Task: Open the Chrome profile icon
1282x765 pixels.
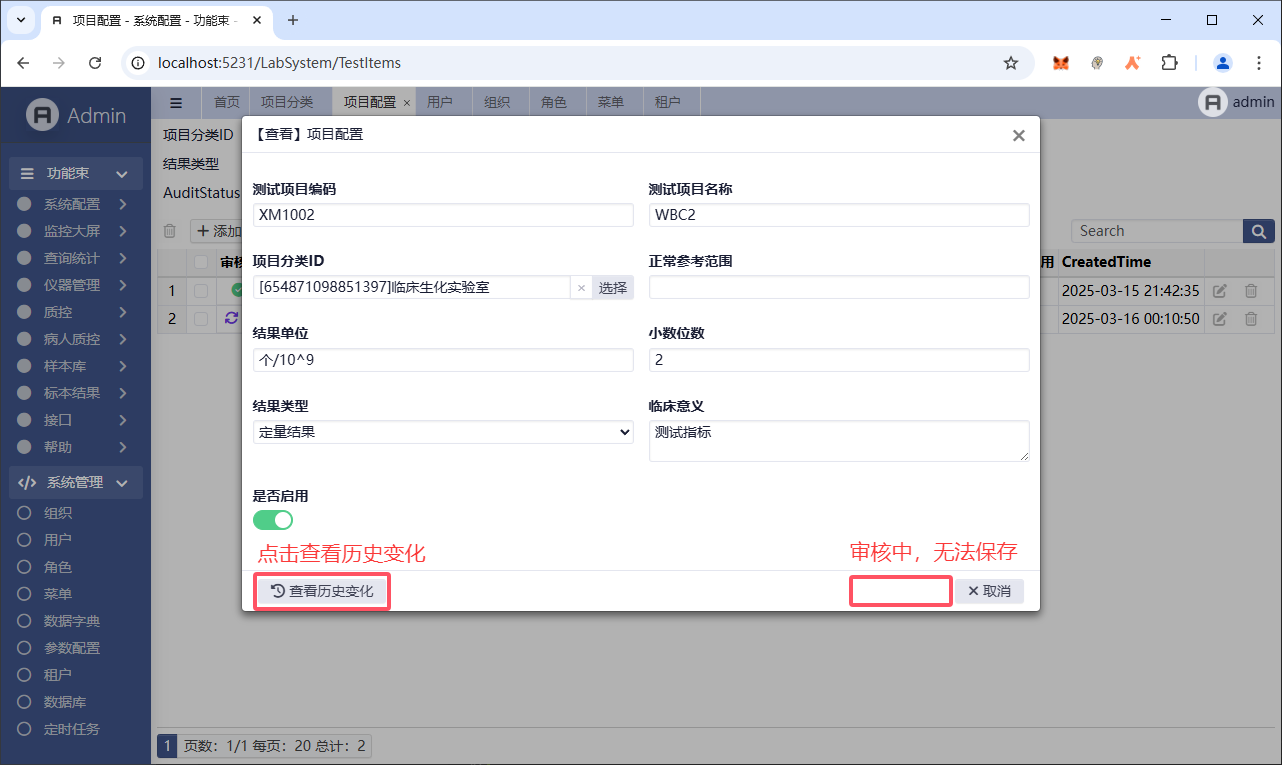Action: point(1223,63)
